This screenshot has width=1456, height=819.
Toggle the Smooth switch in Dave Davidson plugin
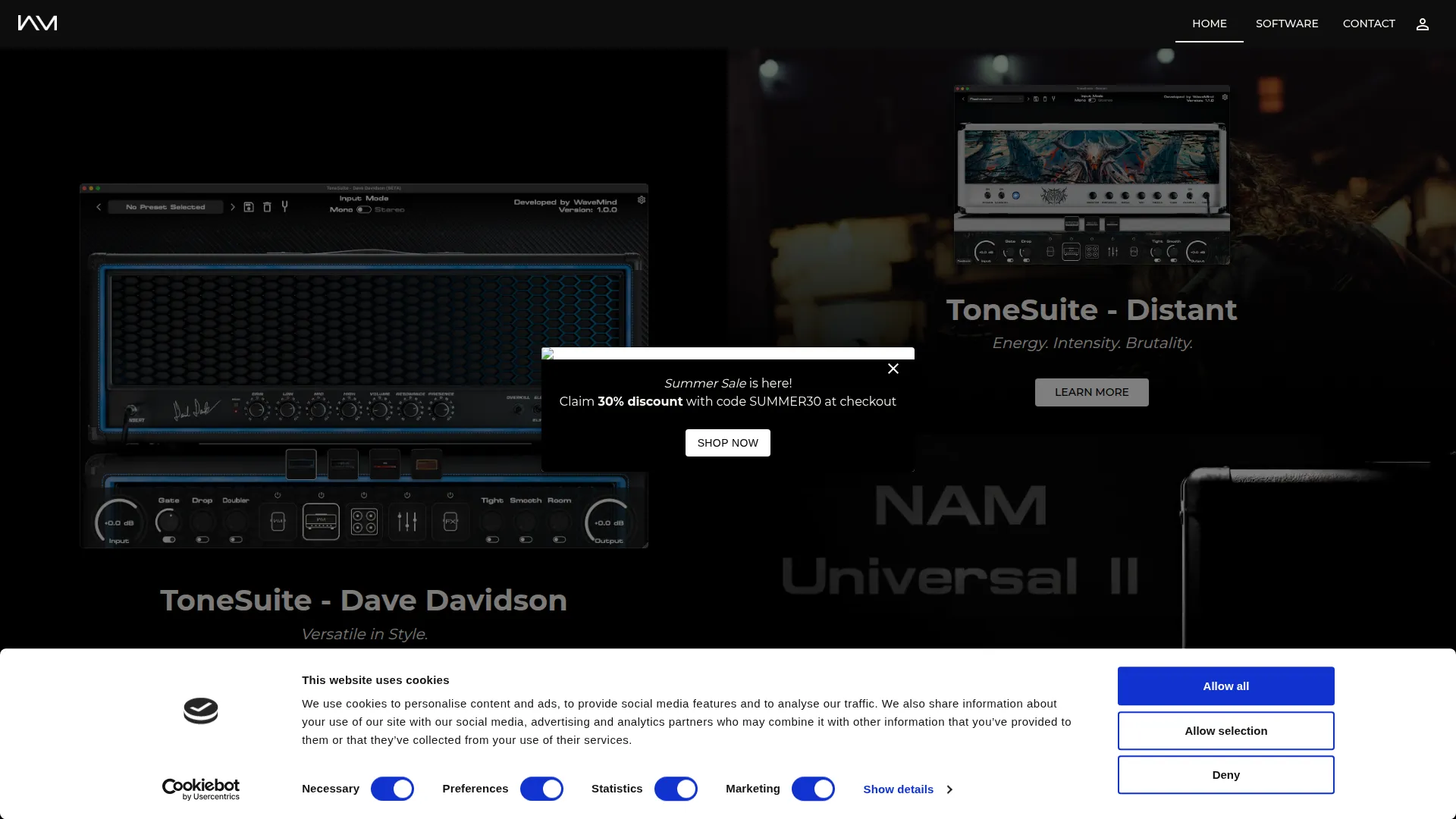pos(526,540)
